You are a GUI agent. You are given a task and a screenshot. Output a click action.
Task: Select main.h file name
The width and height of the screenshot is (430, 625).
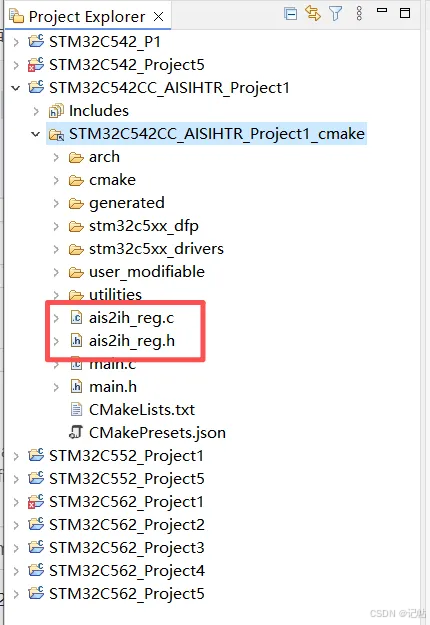coord(113,387)
